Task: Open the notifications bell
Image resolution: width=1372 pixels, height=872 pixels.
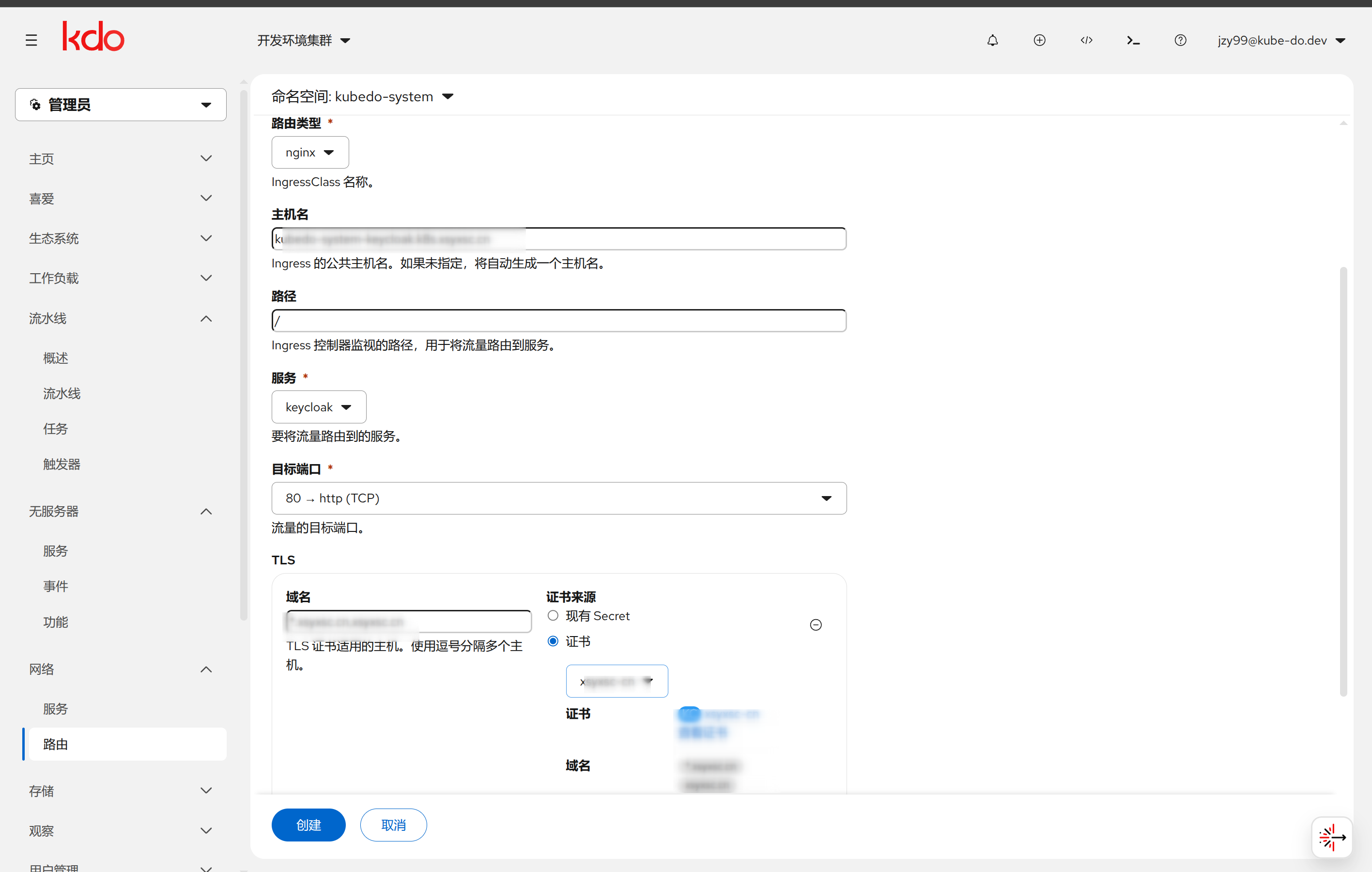Action: click(992, 41)
